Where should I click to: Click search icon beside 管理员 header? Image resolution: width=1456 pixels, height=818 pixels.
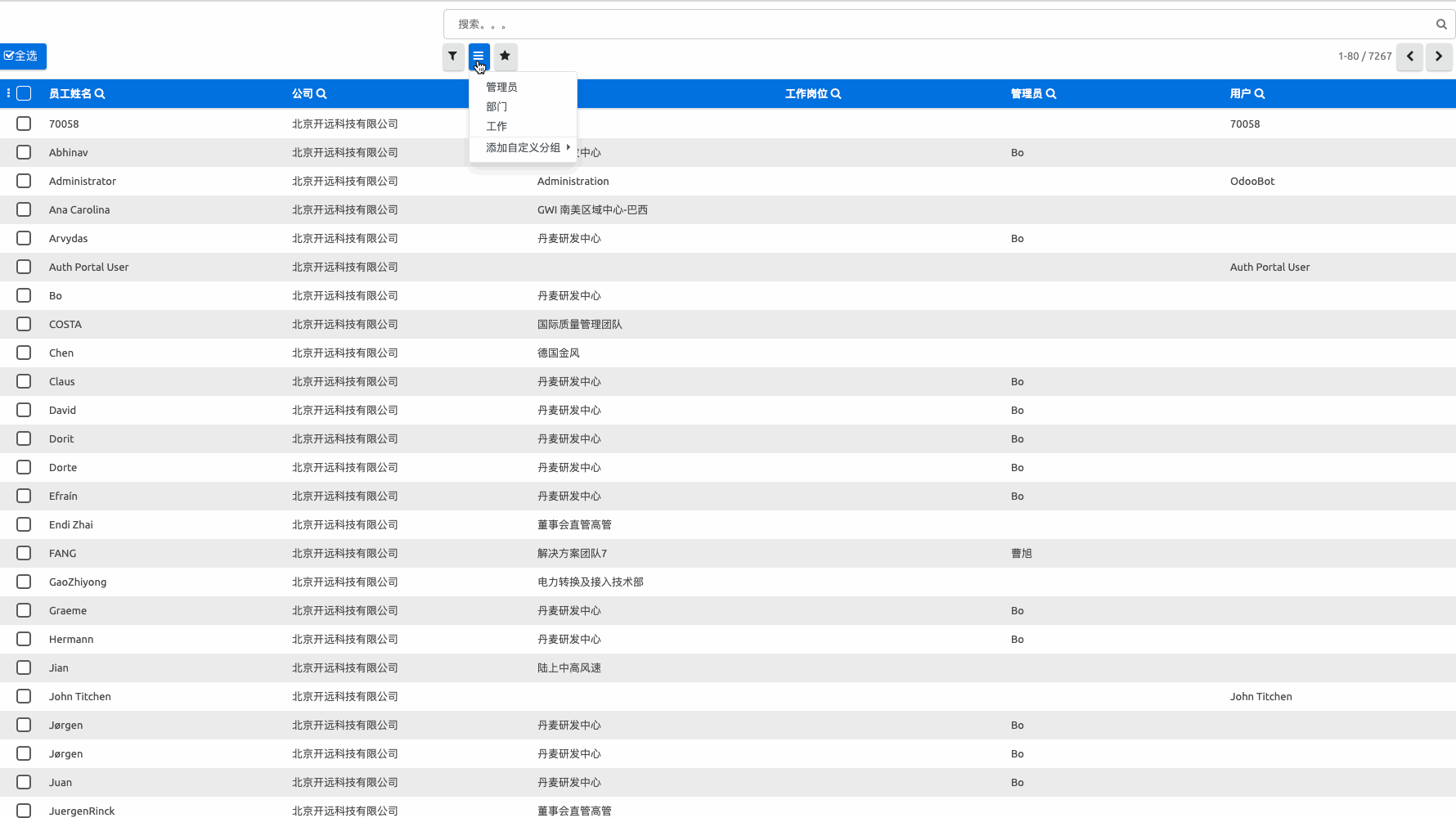coord(1051,94)
